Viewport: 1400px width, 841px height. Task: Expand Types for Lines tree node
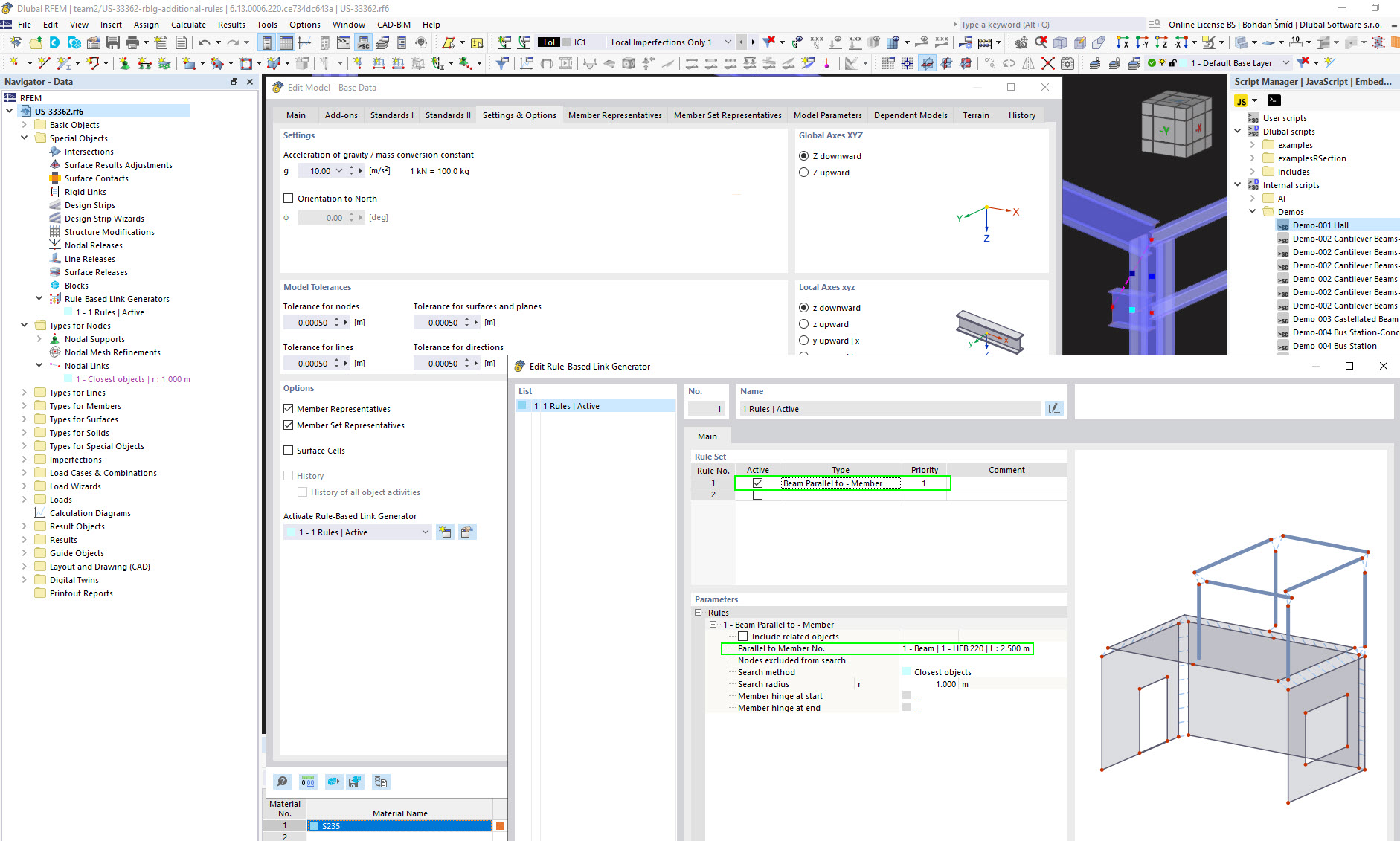tap(25, 393)
